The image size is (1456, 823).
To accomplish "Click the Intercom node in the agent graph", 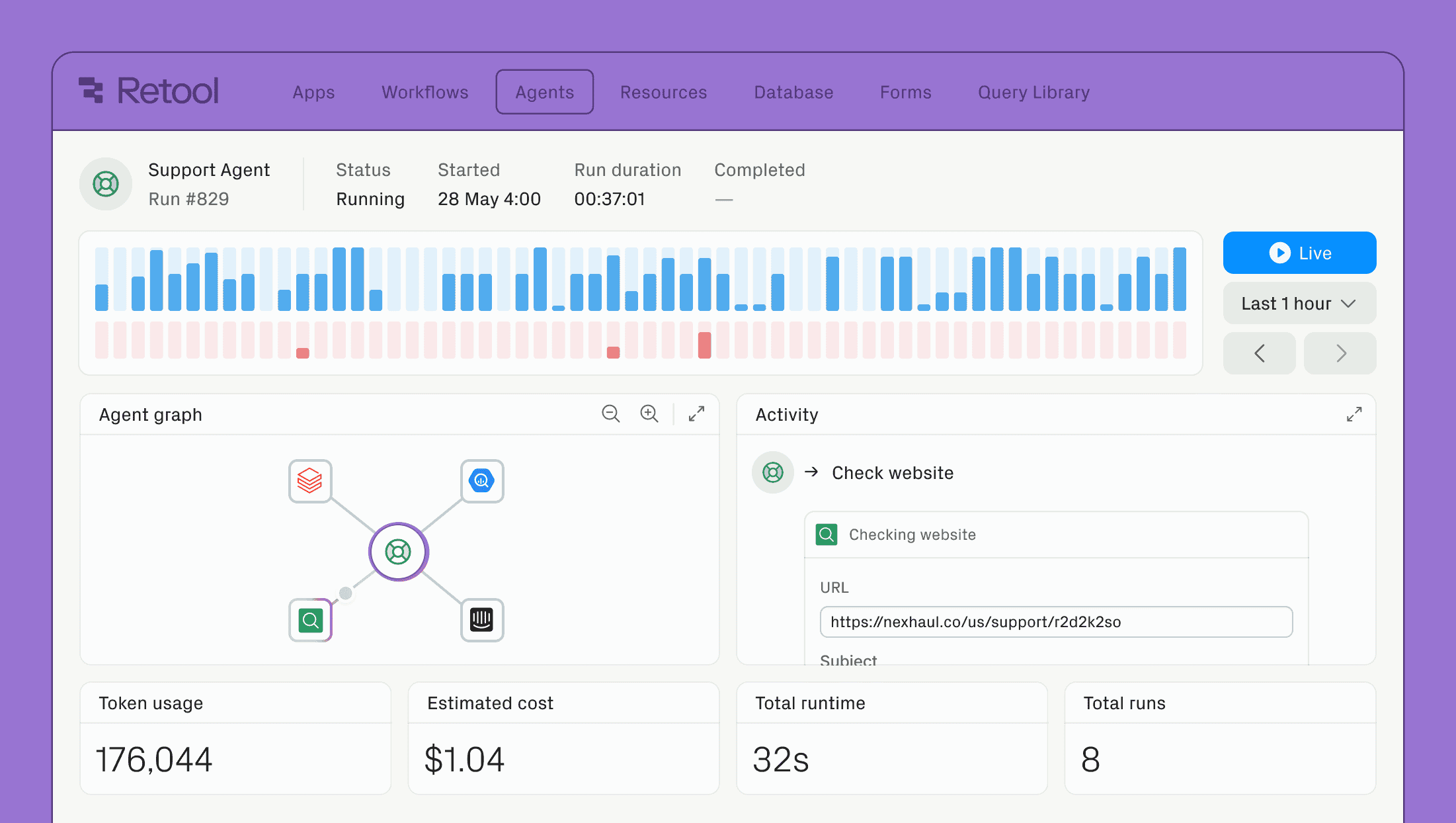I will (482, 621).
